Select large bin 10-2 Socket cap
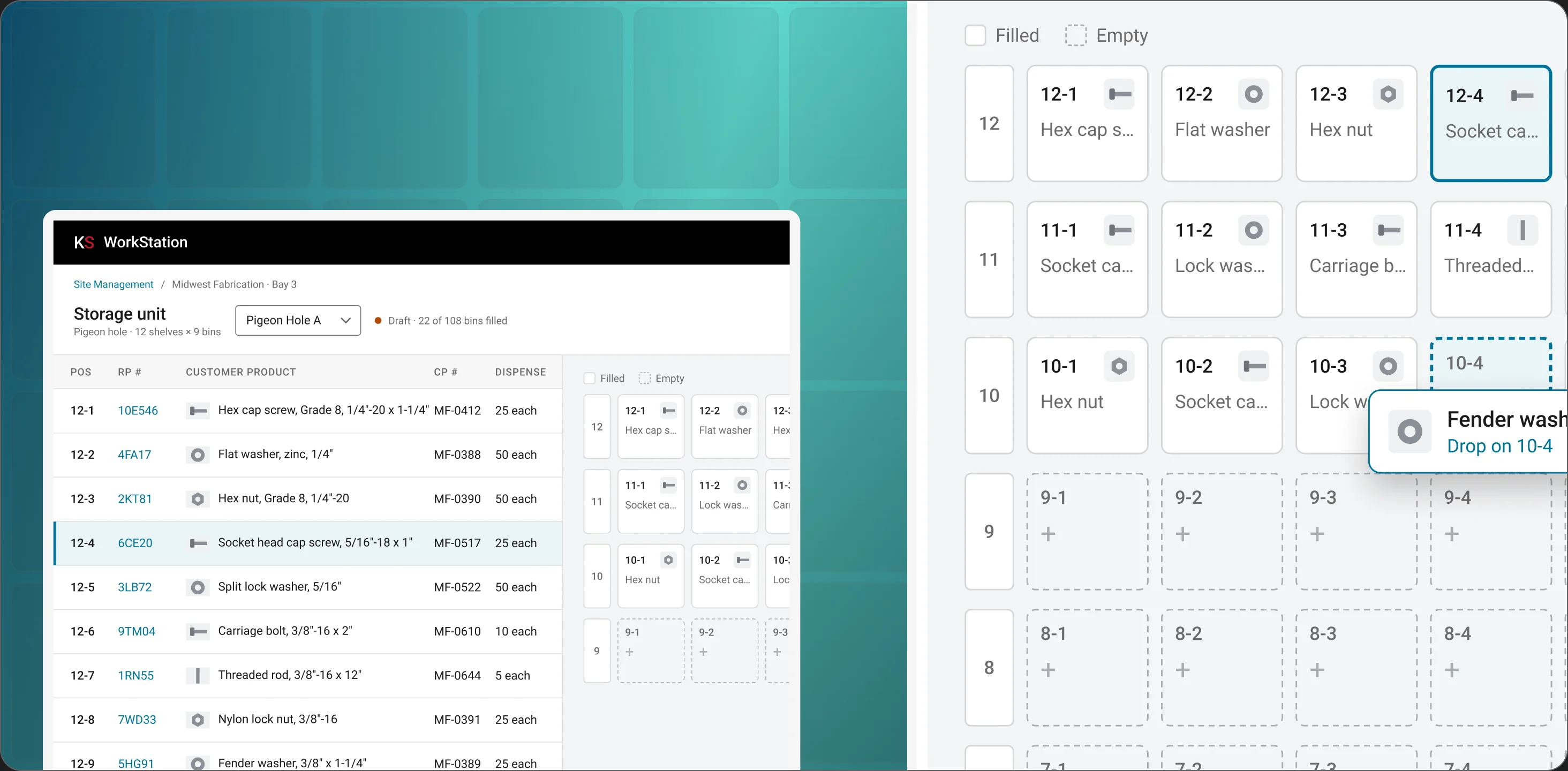The width and height of the screenshot is (1568, 771). coord(1222,396)
